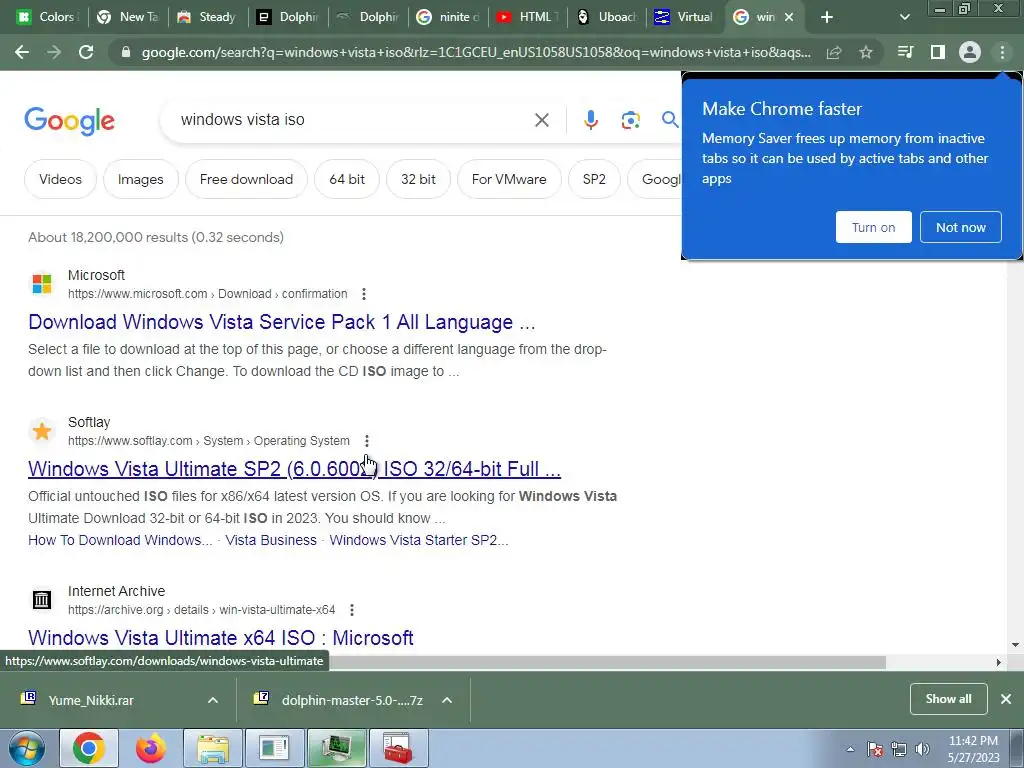Image resolution: width=1024 pixels, height=768 pixels.
Task: Open the Chrome profile avatar
Action: pyautogui.click(x=970, y=52)
